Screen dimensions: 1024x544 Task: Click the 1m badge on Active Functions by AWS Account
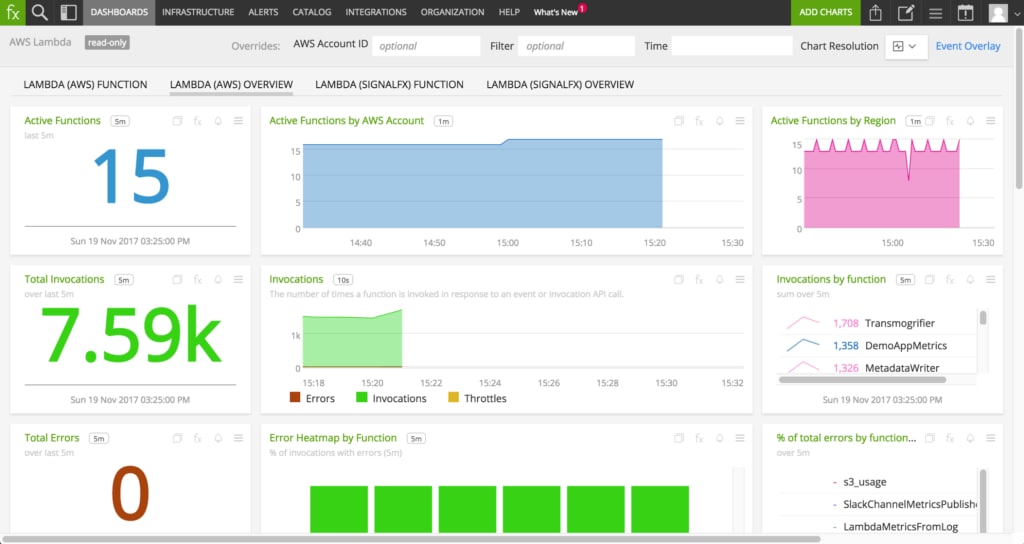pos(443,121)
